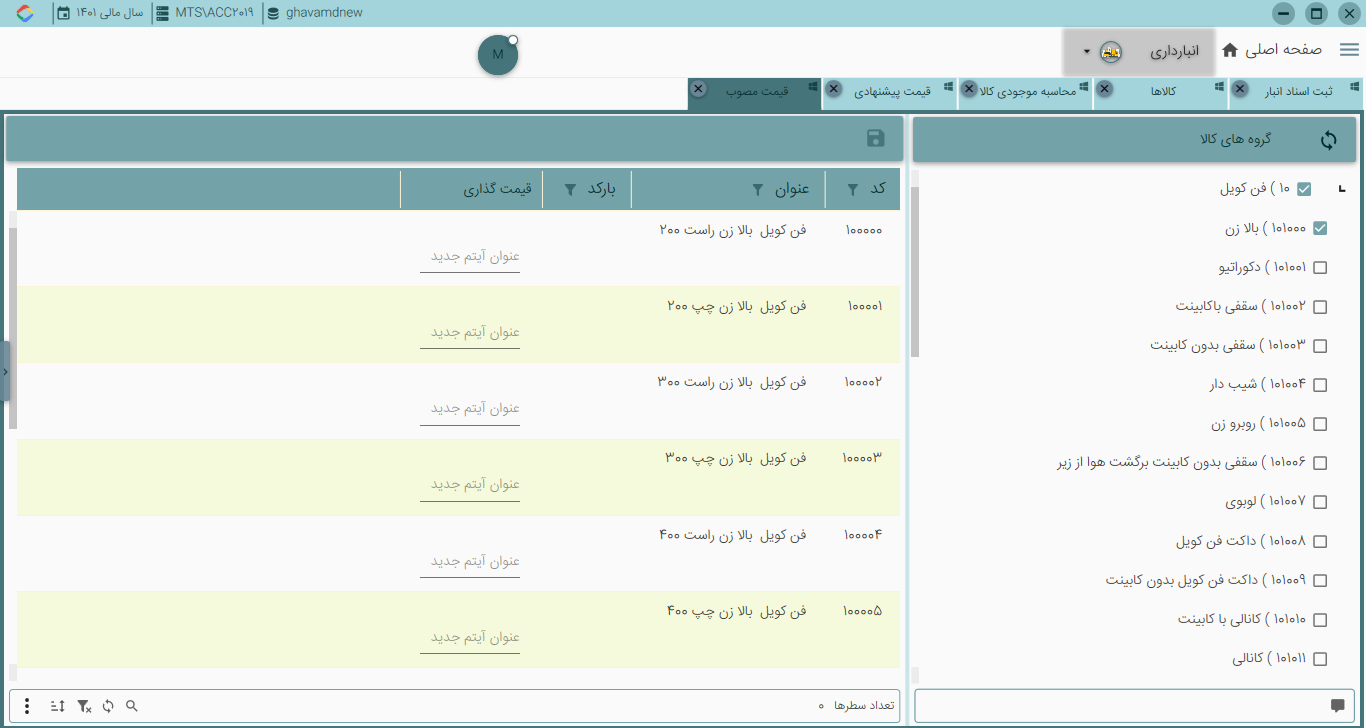This screenshot has height=728, width=1366.
Task: Check the 101009 داکت بدون کابینت checkbox
Action: [1320, 581]
